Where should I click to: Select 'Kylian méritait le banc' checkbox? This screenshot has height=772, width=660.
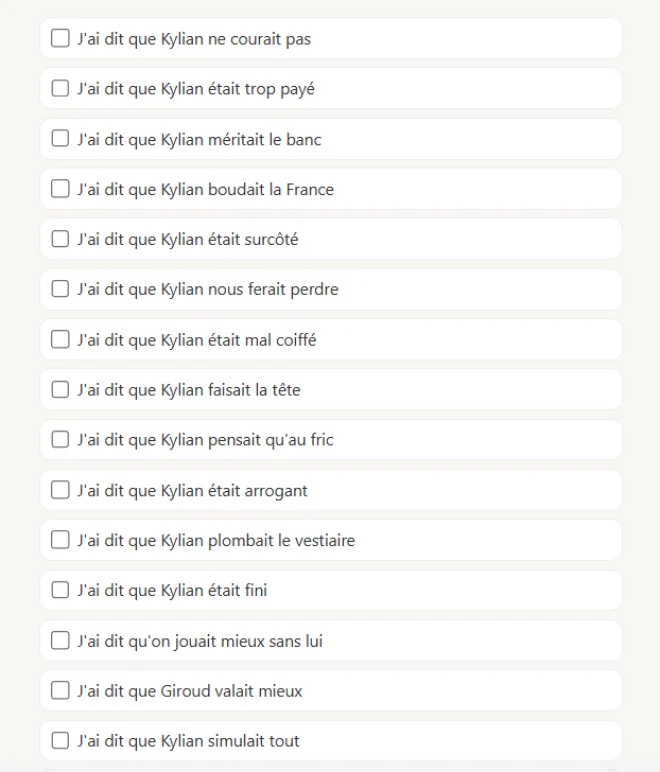60,138
